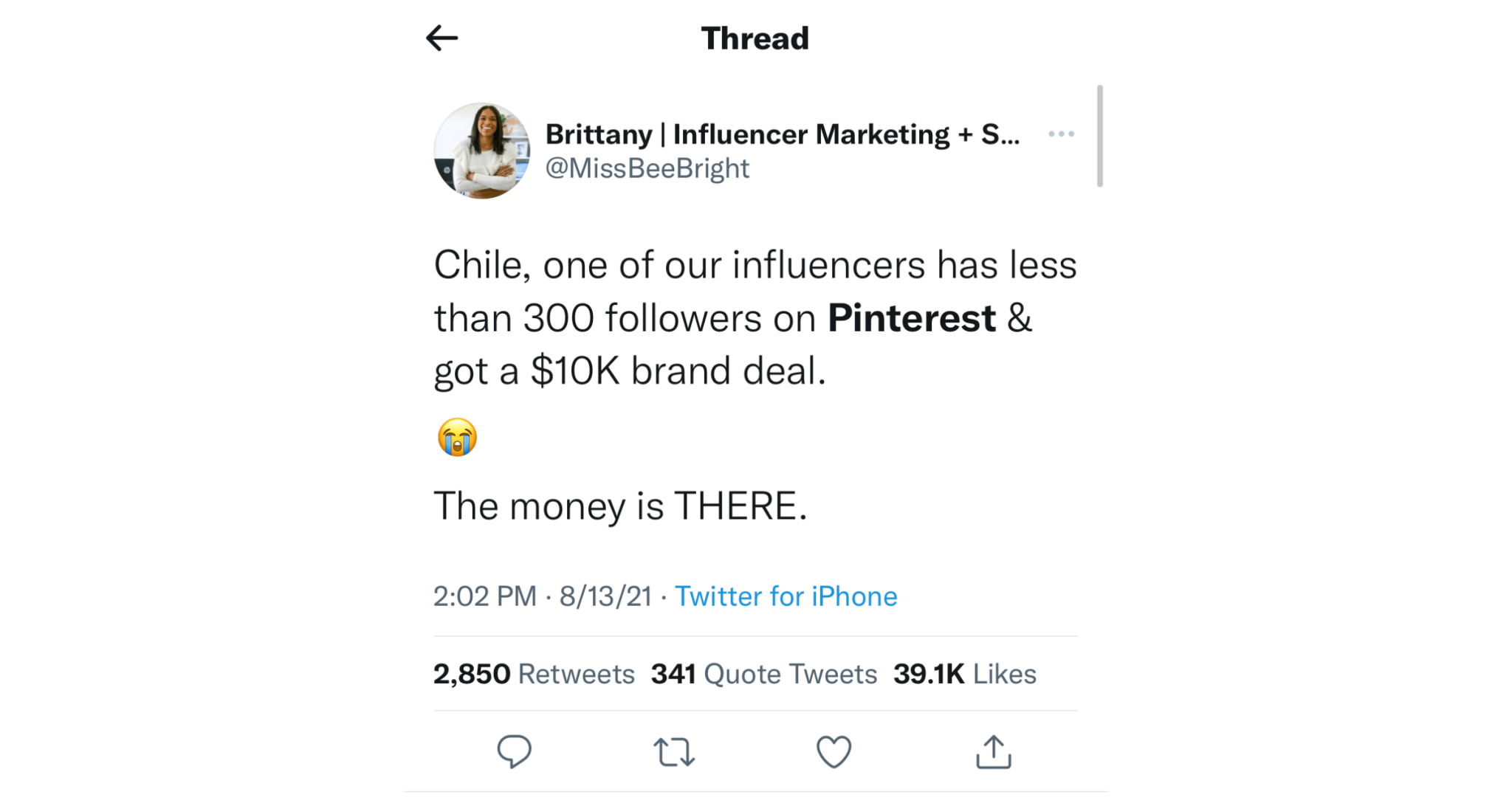The image size is (1512, 803).
Task: Click the date 8/13/21 on the tweet
Action: pyautogui.click(x=607, y=596)
